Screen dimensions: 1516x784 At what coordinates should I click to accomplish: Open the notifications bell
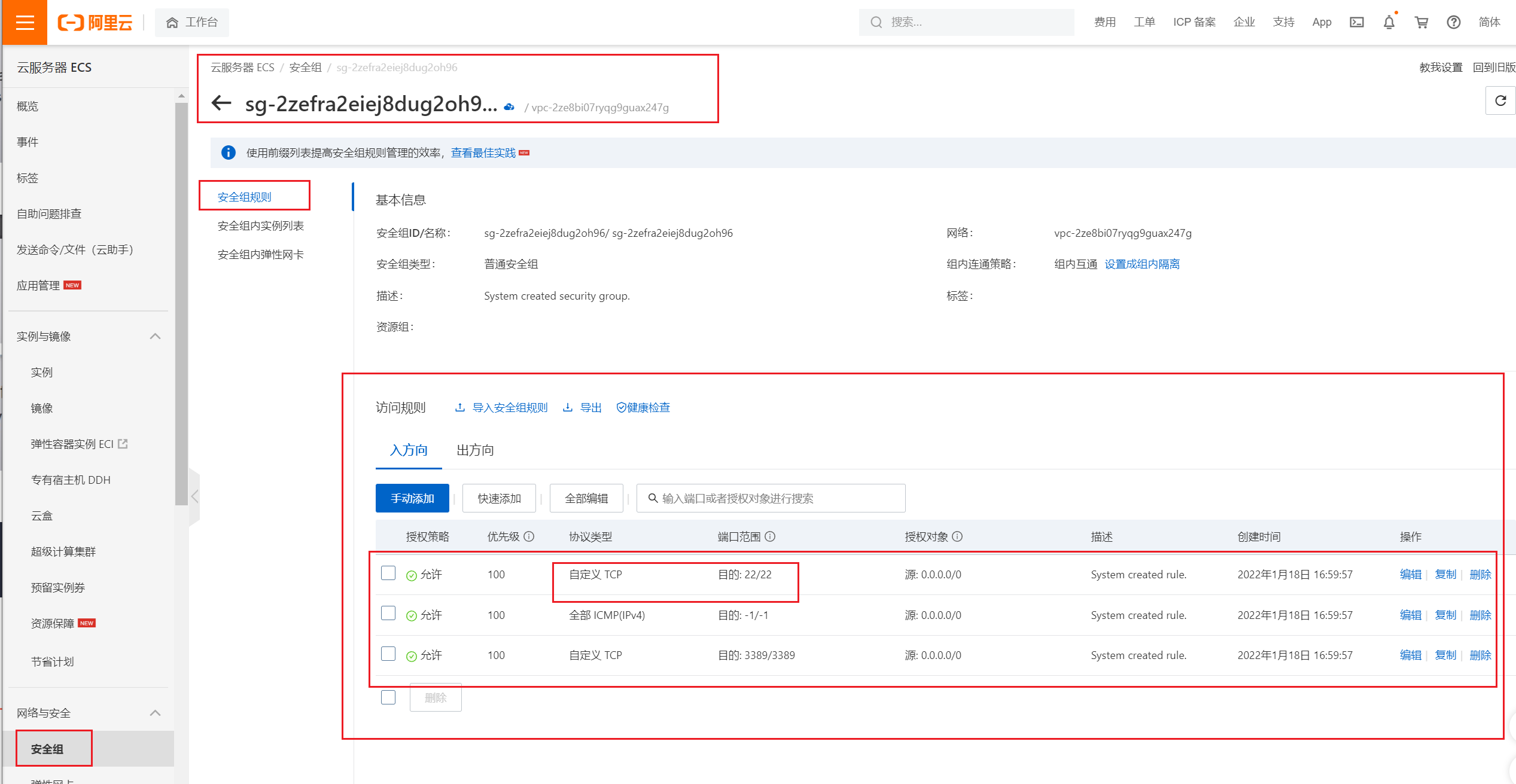[1389, 22]
